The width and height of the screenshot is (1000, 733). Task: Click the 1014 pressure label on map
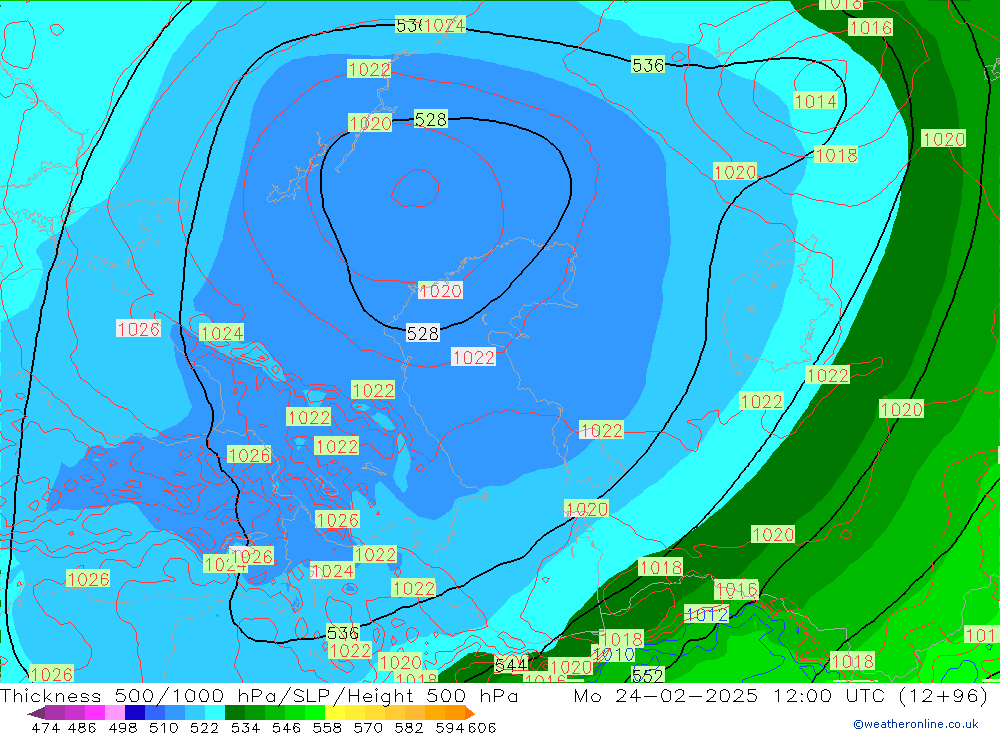(815, 101)
